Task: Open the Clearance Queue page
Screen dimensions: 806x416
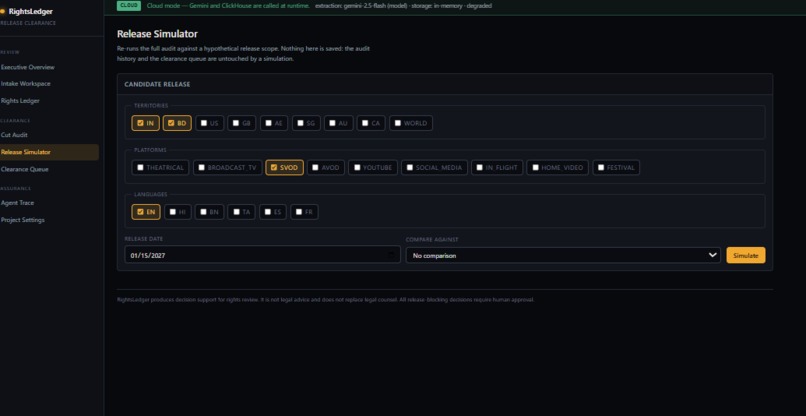Action: click(x=25, y=169)
